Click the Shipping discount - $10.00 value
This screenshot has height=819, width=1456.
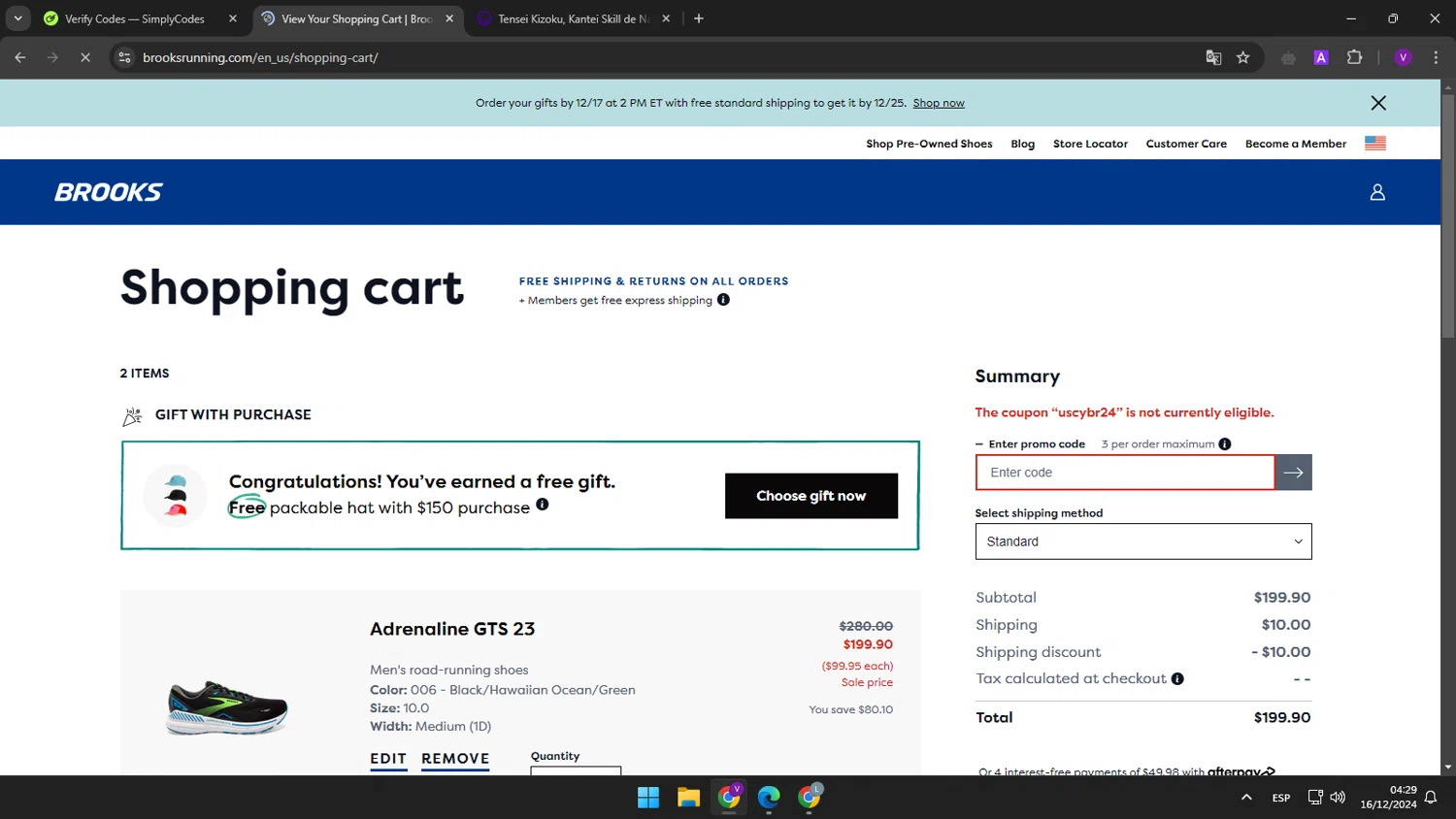[x=1281, y=652]
